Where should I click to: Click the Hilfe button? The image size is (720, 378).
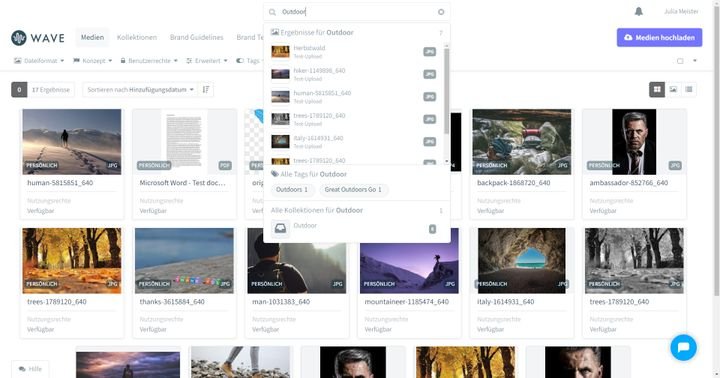pyautogui.click(x=30, y=369)
